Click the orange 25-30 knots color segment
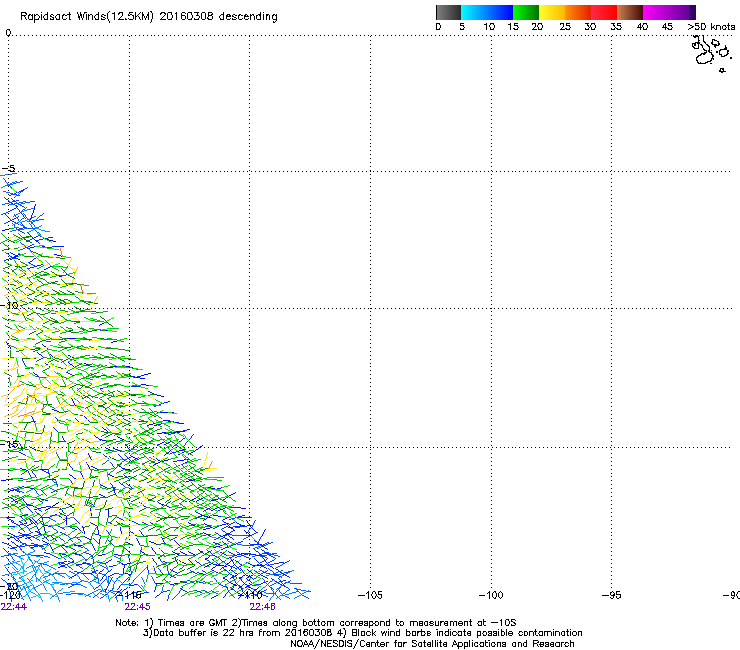 pos(578,12)
